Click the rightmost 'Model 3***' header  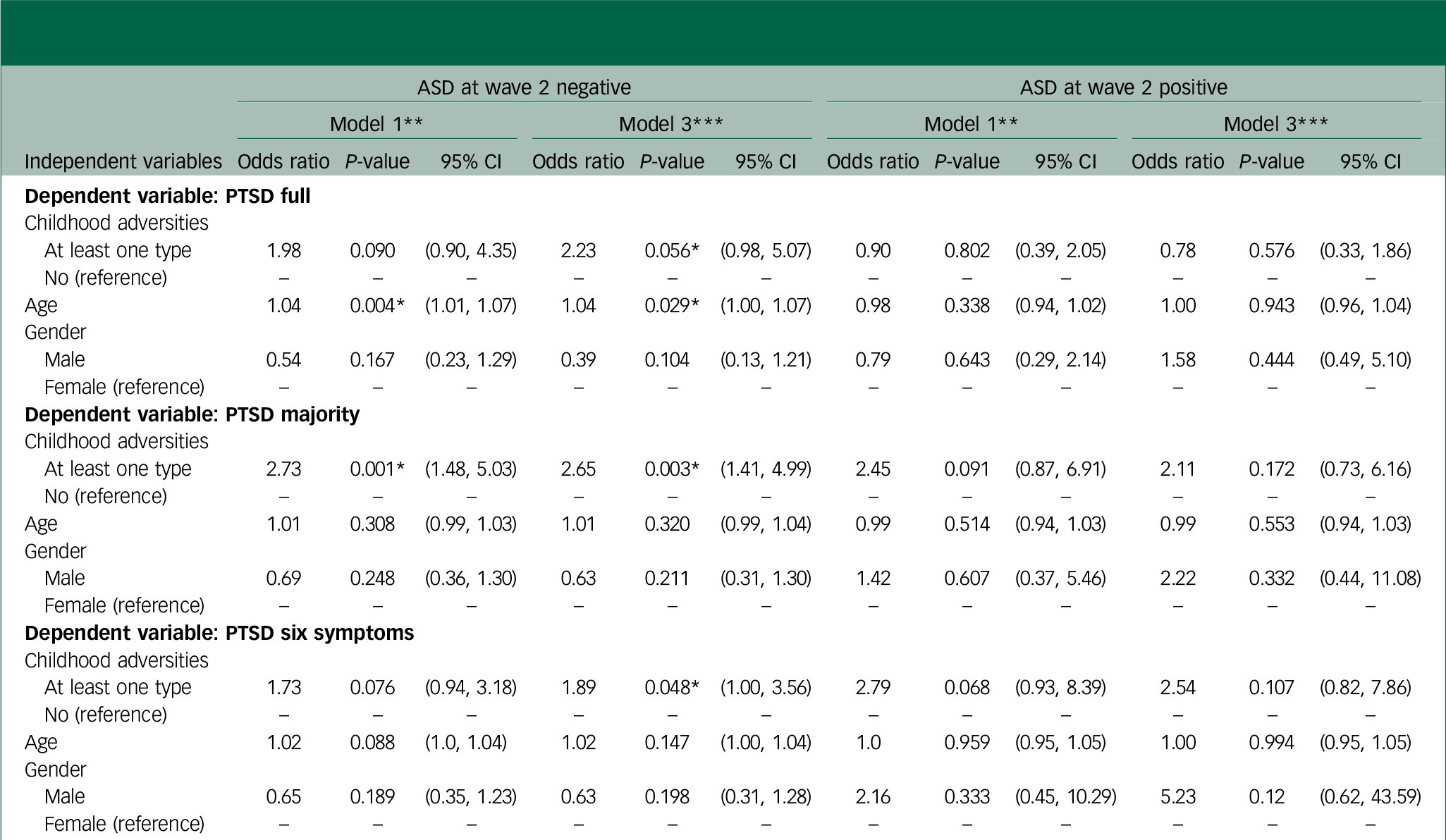(x=1275, y=124)
